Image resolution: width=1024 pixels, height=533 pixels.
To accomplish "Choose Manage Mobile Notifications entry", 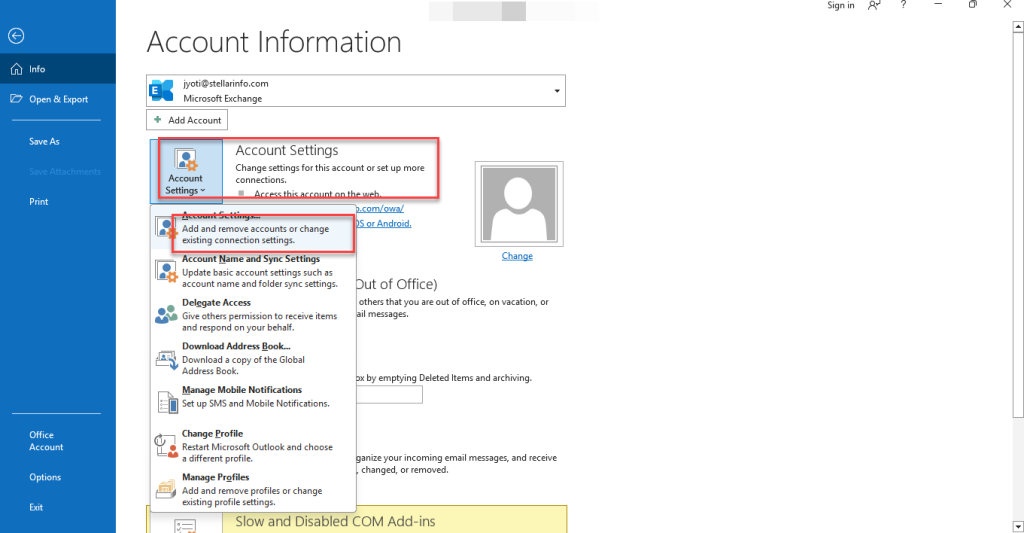I will coord(253,400).
